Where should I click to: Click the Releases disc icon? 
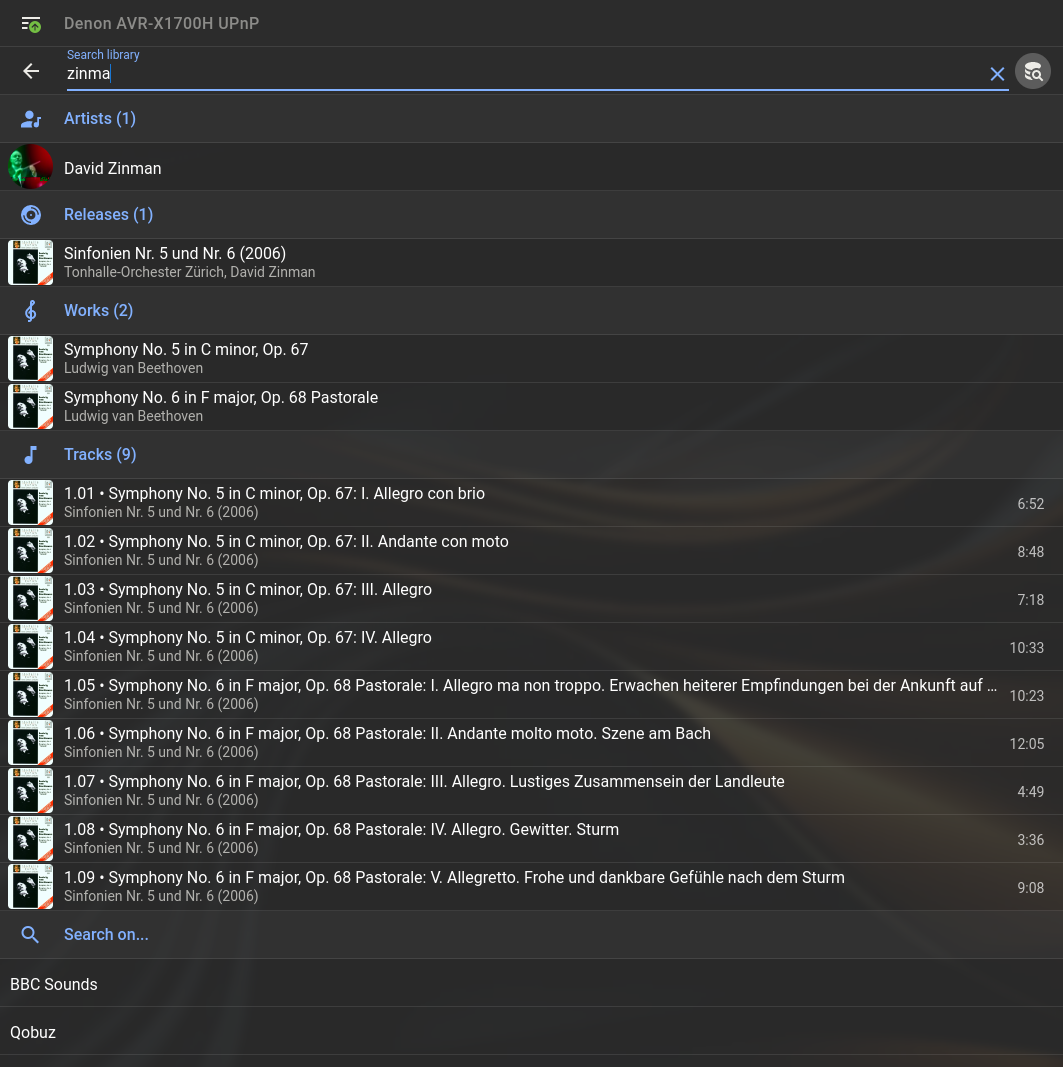pos(31,215)
